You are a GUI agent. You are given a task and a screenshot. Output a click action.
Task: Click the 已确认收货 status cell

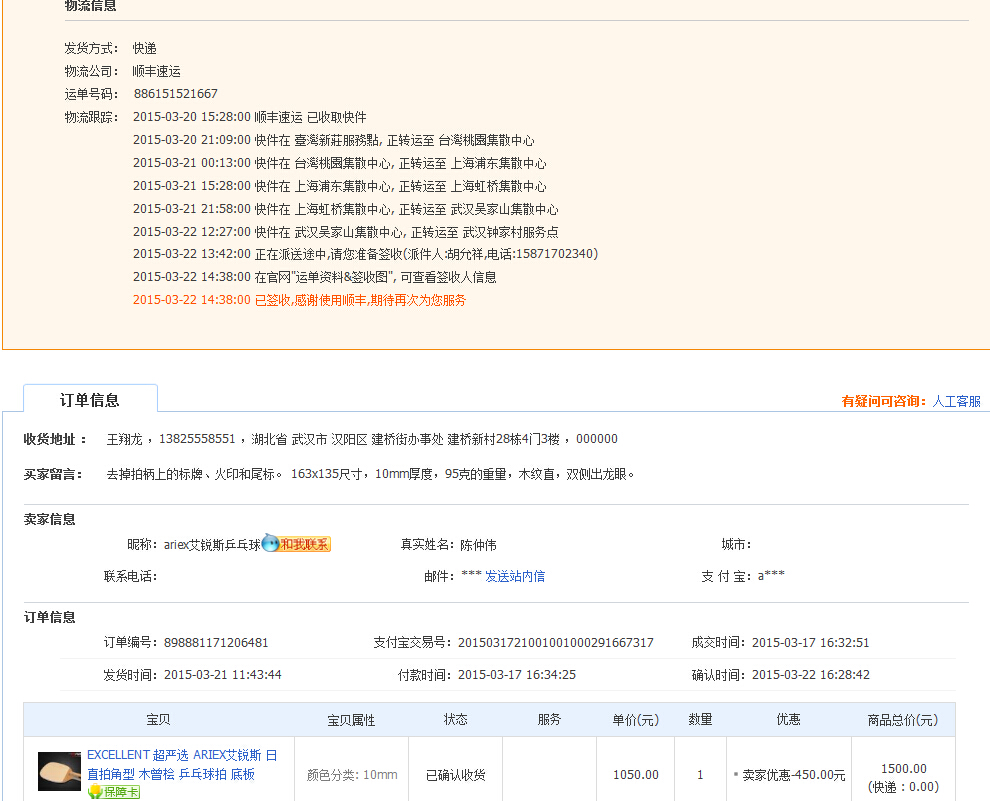pyautogui.click(x=455, y=775)
